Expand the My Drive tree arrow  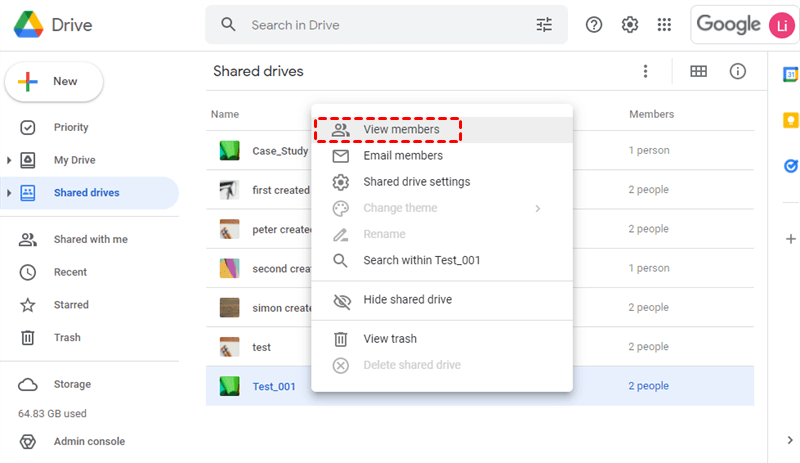pos(9,160)
